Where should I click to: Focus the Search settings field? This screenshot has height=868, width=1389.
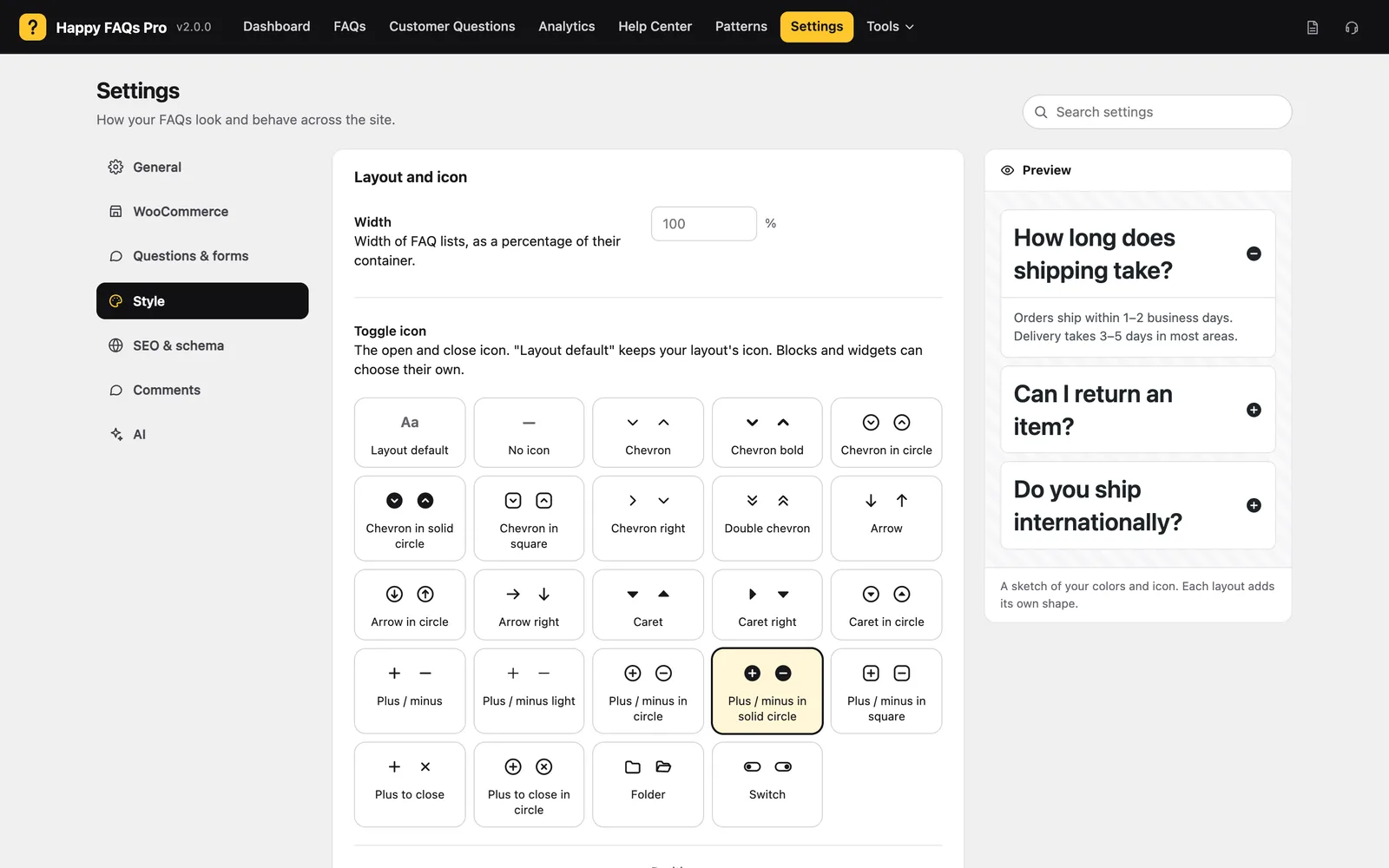[x=1157, y=112]
